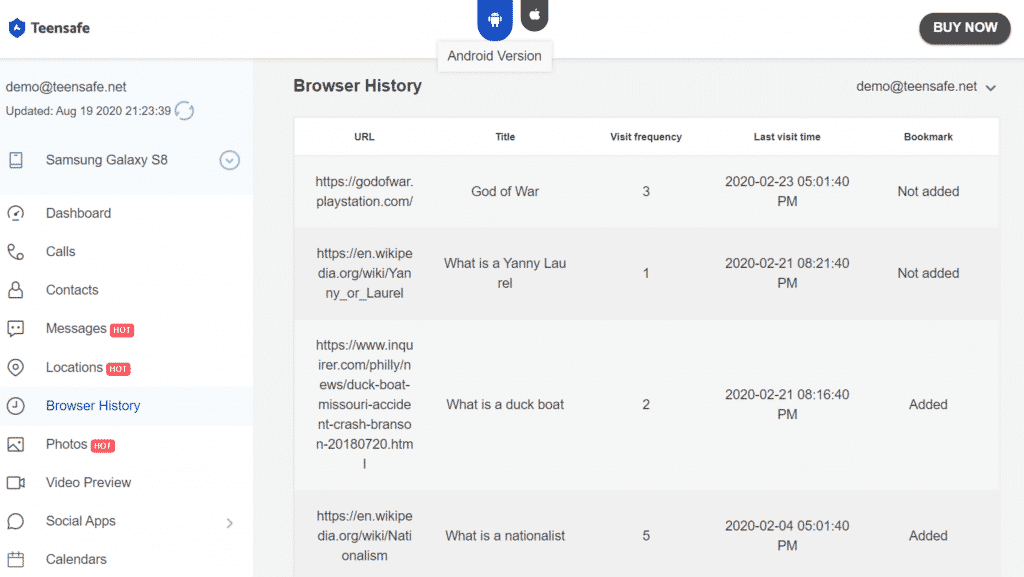Click the Contacts person icon

pos(16,290)
